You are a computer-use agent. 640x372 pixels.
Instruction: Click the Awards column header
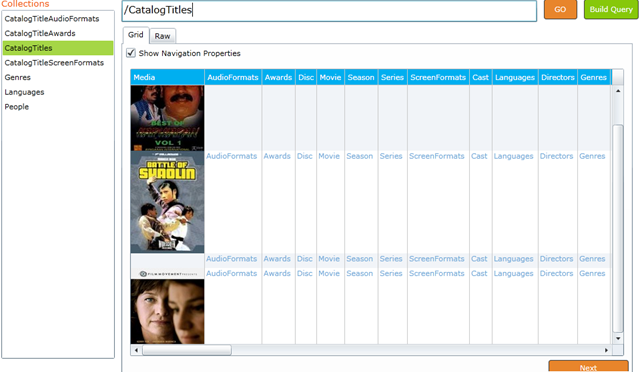(x=278, y=77)
